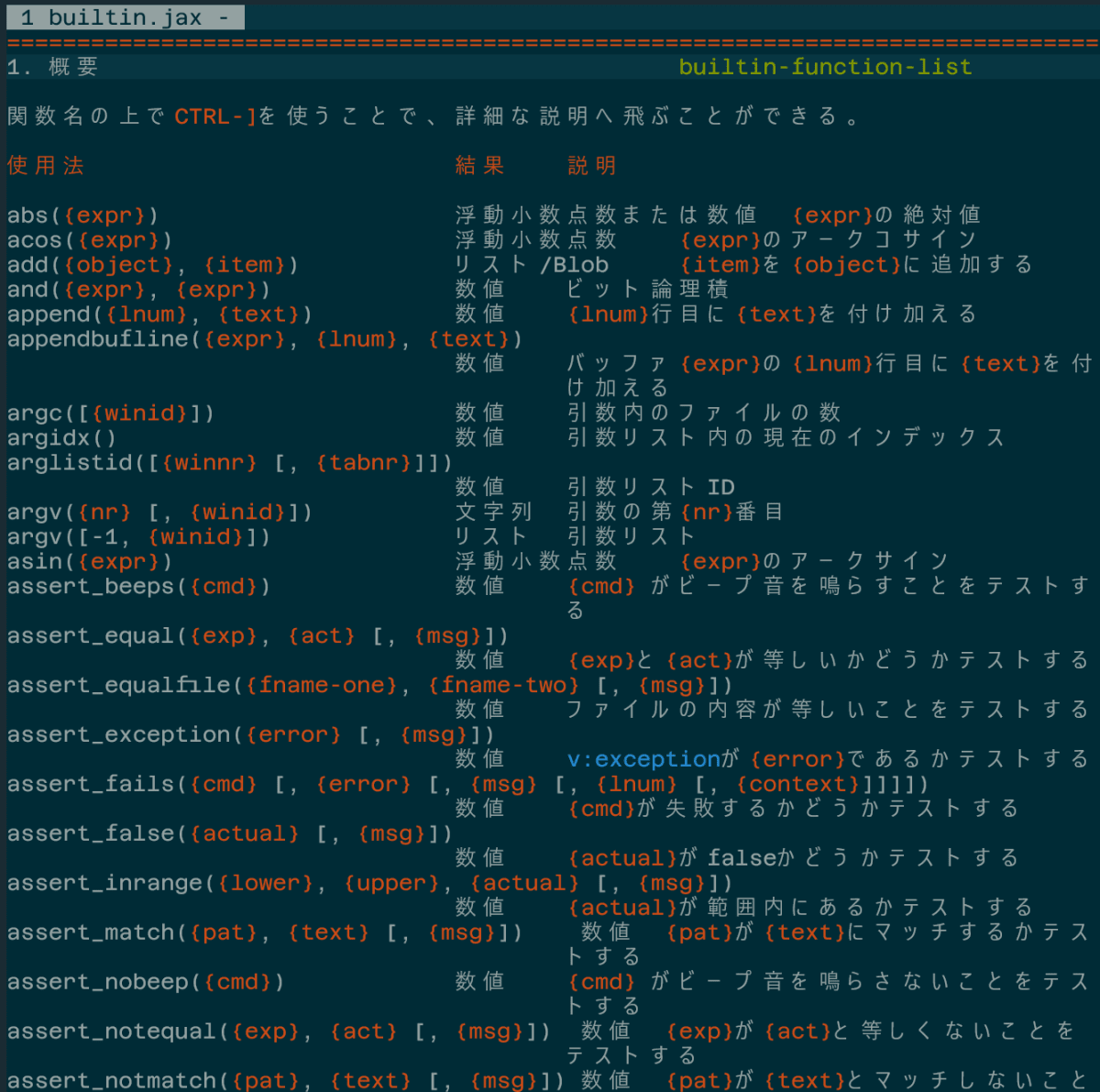Click the CTRL-] key hint text
This screenshot has width=1100, height=1092.
click(x=216, y=116)
